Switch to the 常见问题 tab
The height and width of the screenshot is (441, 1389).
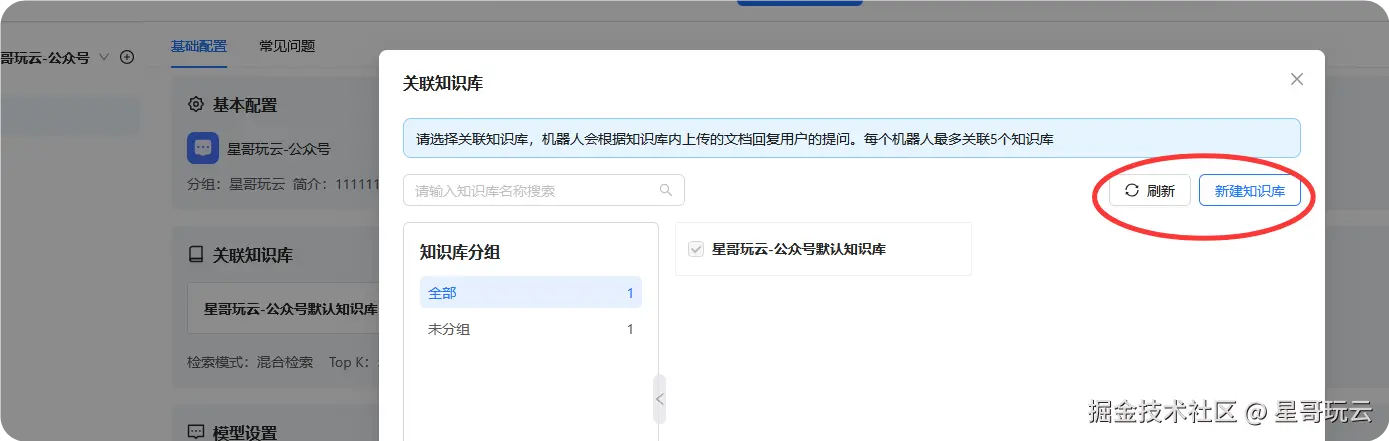pyautogui.click(x=287, y=46)
